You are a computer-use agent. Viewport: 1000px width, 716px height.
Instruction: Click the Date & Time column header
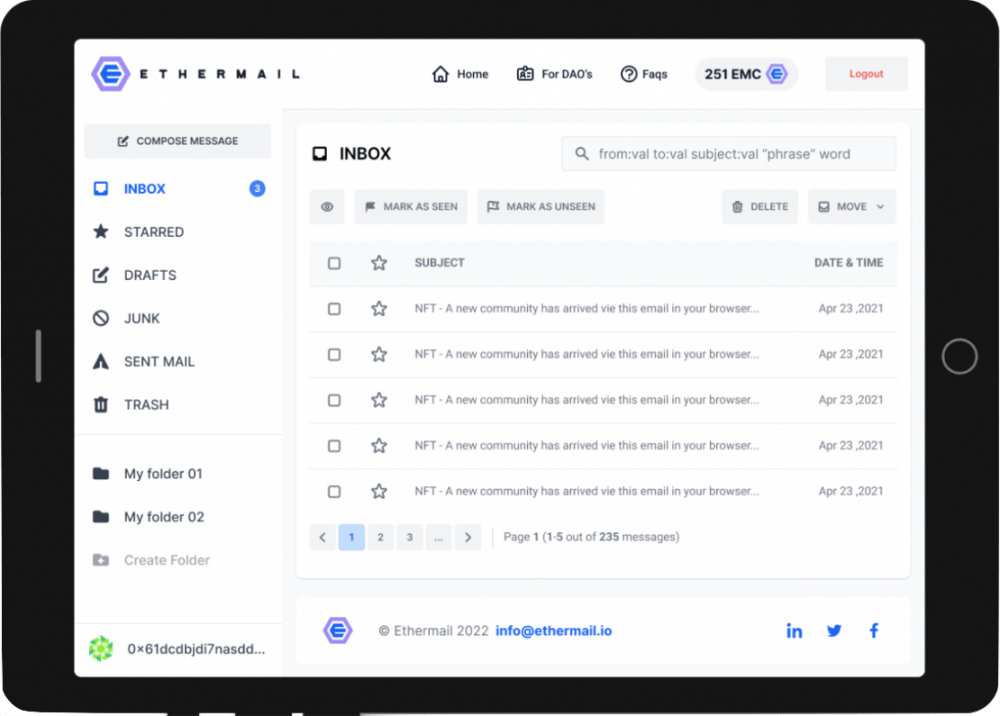pyautogui.click(x=848, y=263)
